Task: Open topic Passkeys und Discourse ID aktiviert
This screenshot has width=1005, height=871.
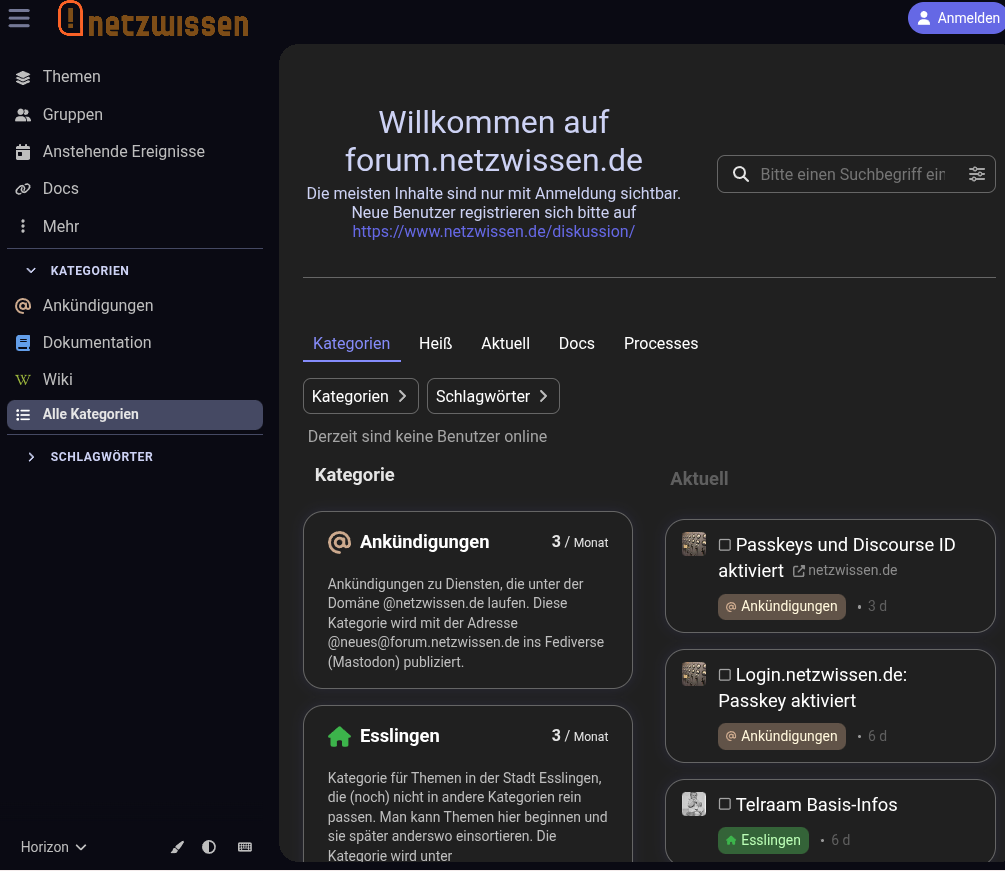Action: (836, 558)
